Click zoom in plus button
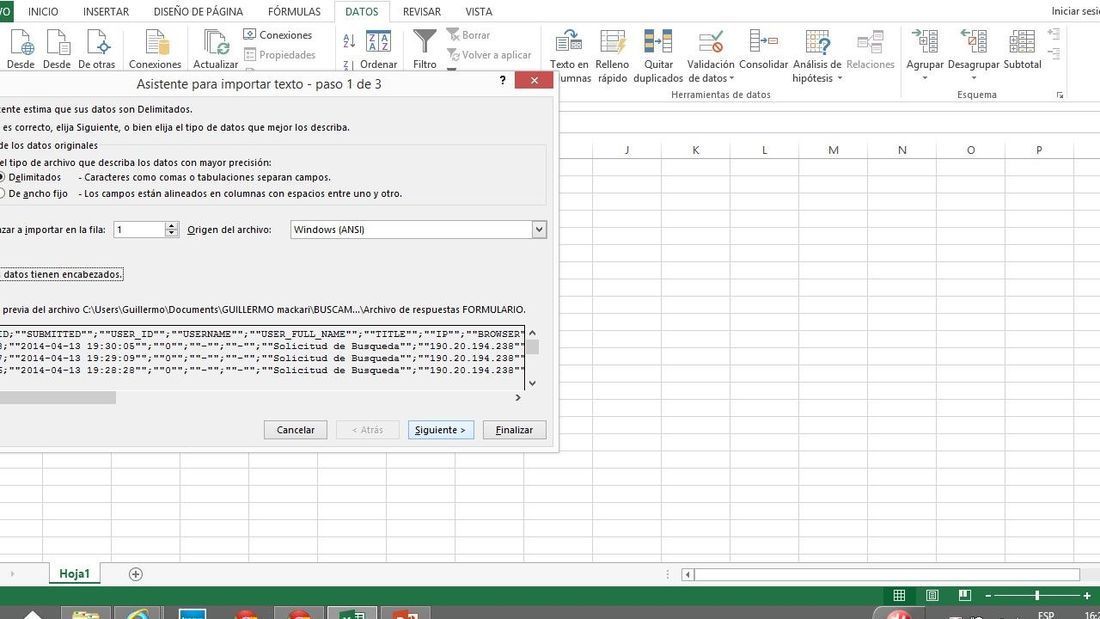The image size is (1100, 619). [x=1087, y=595]
